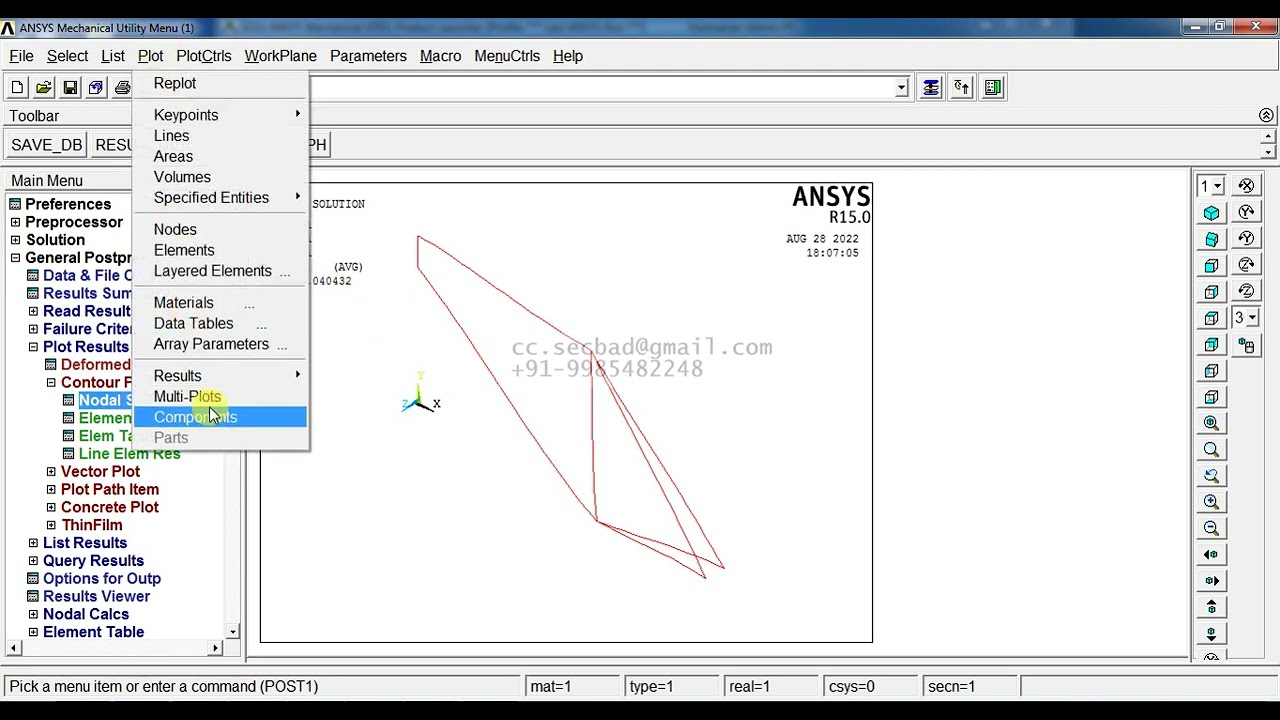Expand the List Results node
Viewport: 1280px width, 720px height.
tap(33, 543)
